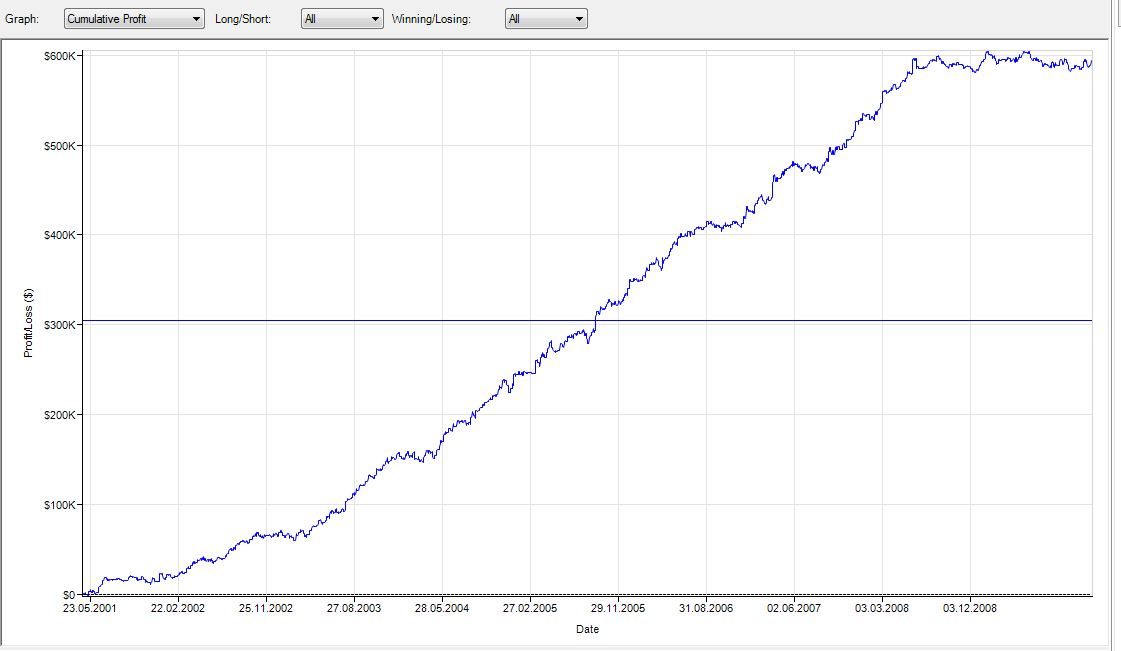
Task: Click the "Profit/Loss ($)" y-axis title
Action: 30,324
